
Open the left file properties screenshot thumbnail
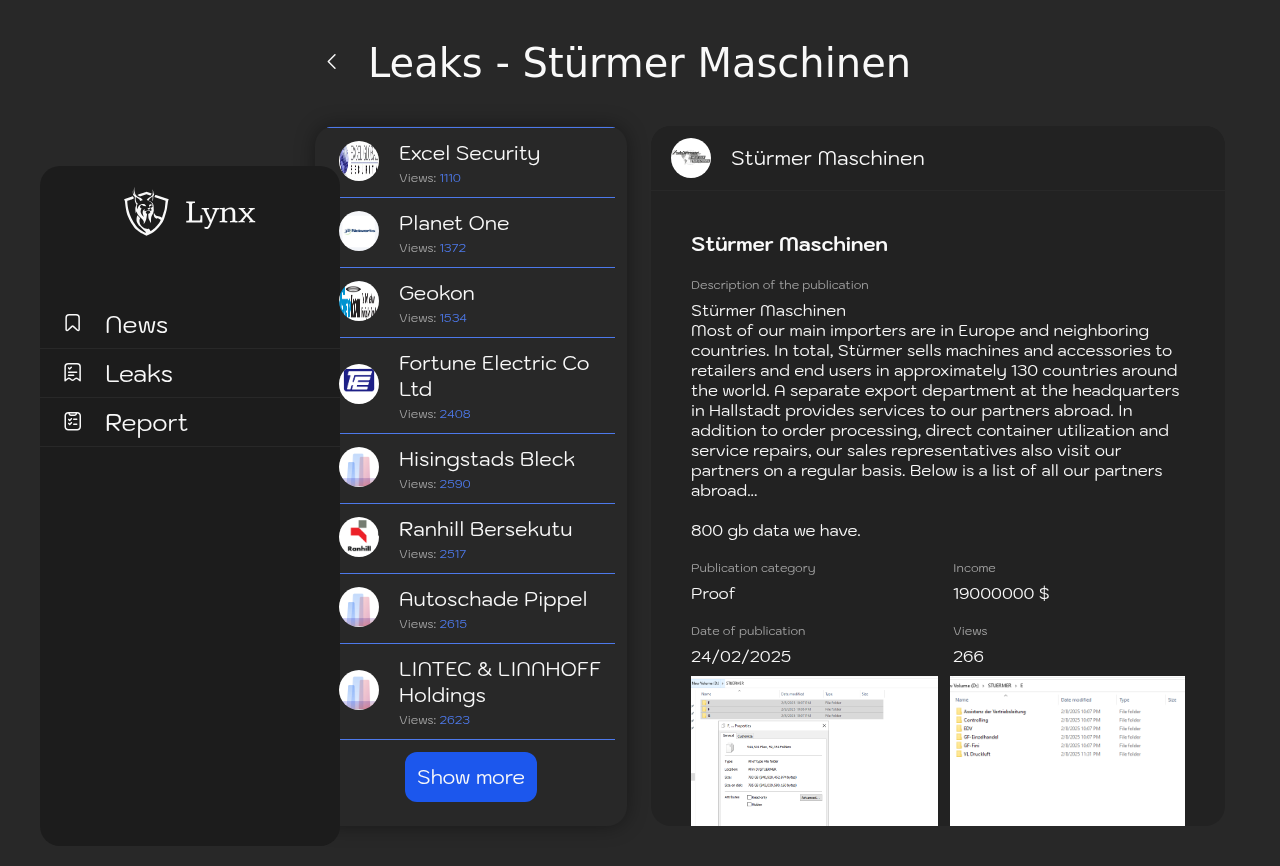pos(814,751)
